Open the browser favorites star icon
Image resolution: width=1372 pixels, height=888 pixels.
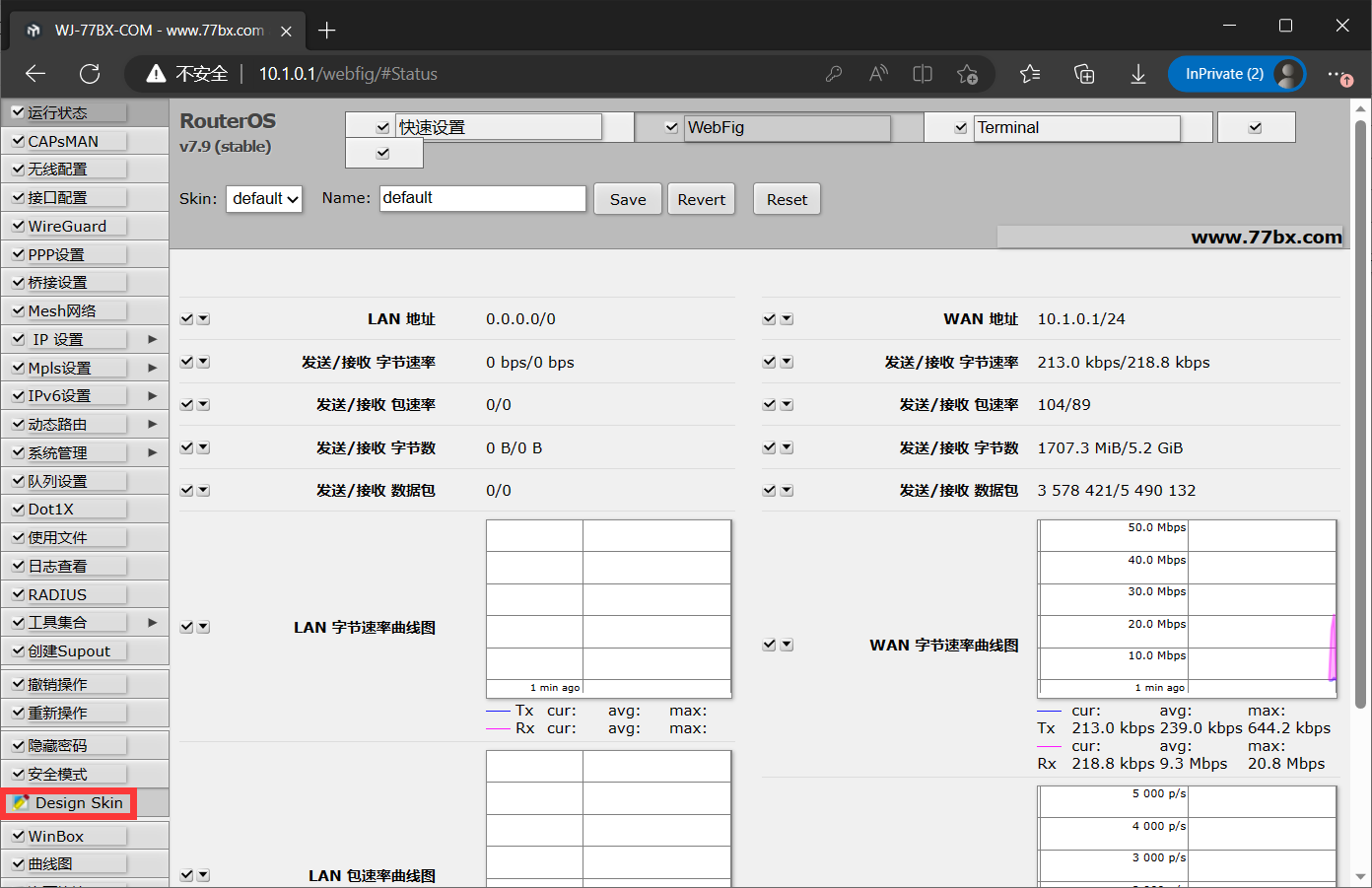pos(1030,74)
